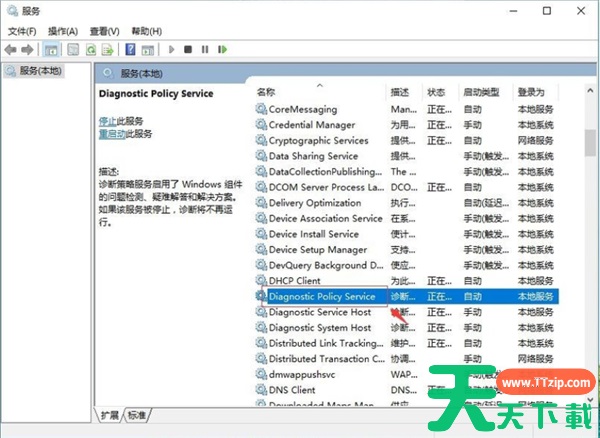Open the Properties toolbar icon
Screen dimensions: 600x438
pyautogui.click(x=73, y=49)
